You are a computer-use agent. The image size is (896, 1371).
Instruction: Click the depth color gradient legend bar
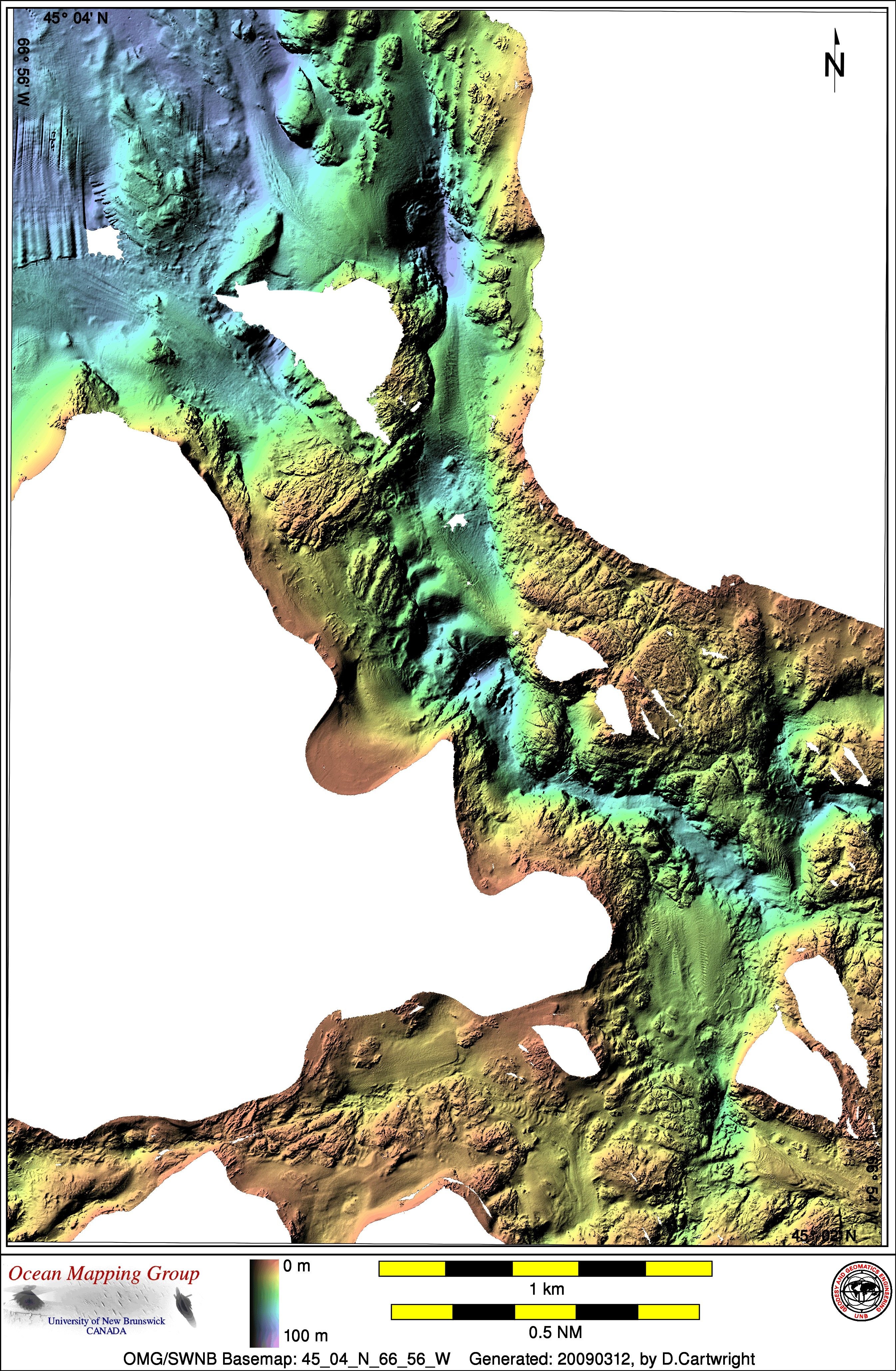coord(264,1303)
